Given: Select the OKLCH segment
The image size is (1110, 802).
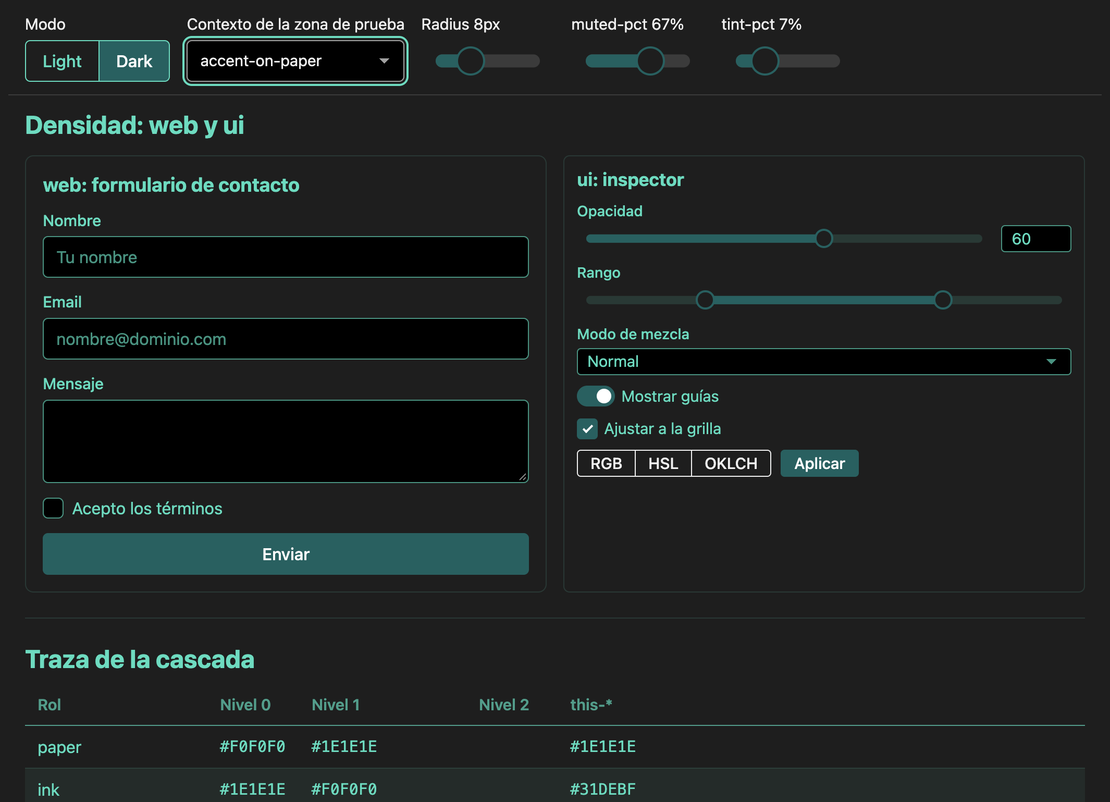Looking at the screenshot, I should pyautogui.click(x=731, y=464).
